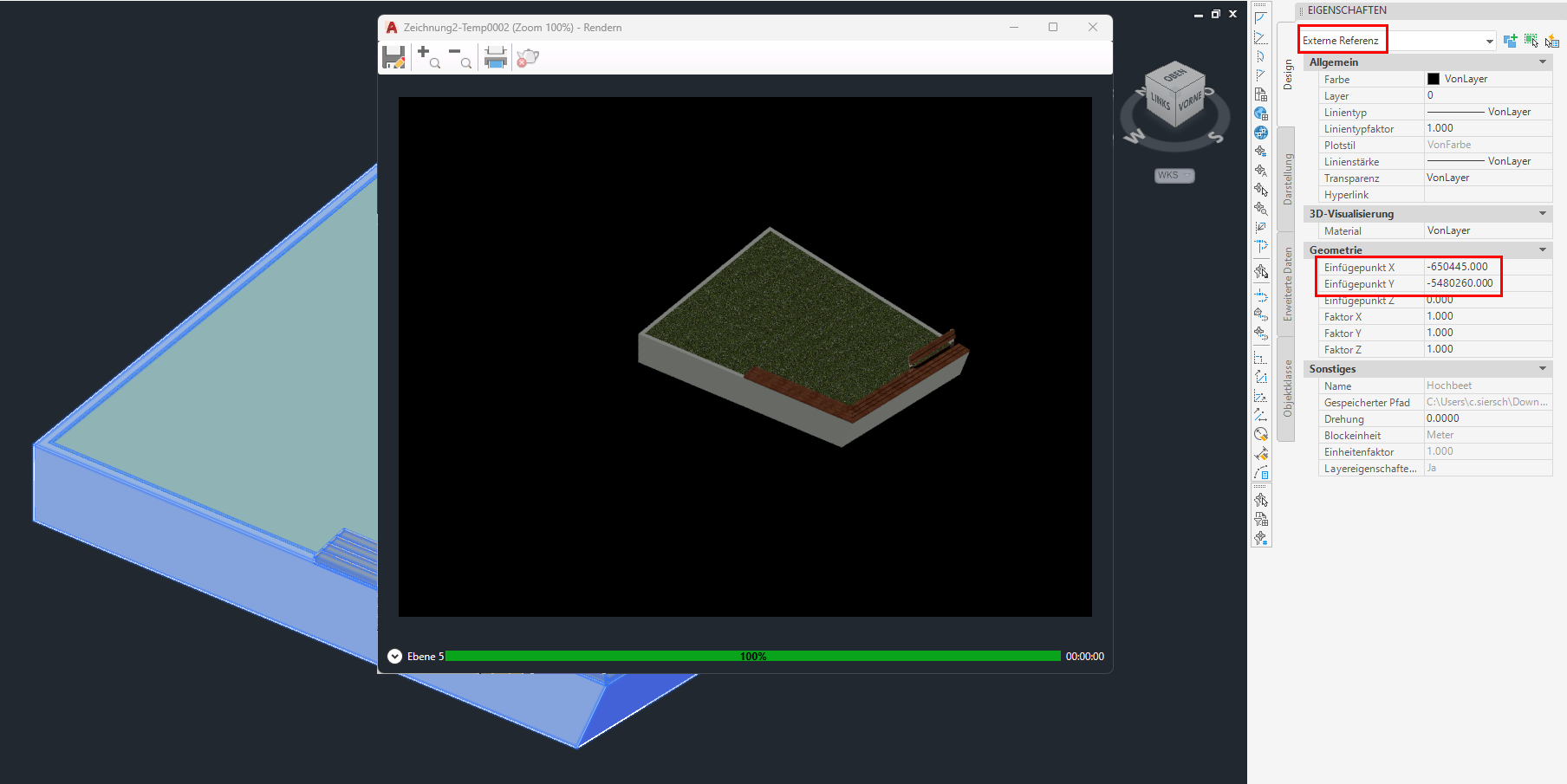The height and width of the screenshot is (784, 1567).
Task: Restore down the main drawing viewport
Action: (x=1216, y=14)
